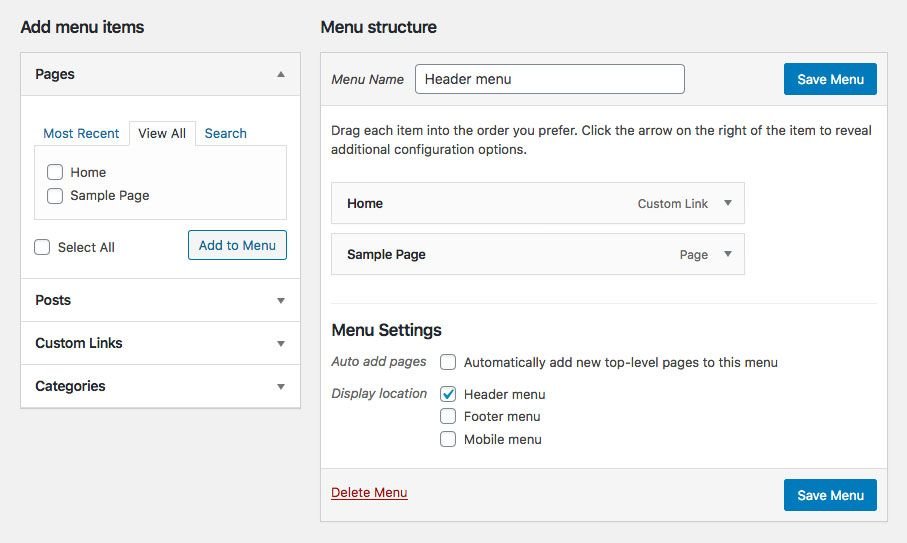Uncheck Header menu display location

[x=448, y=394]
